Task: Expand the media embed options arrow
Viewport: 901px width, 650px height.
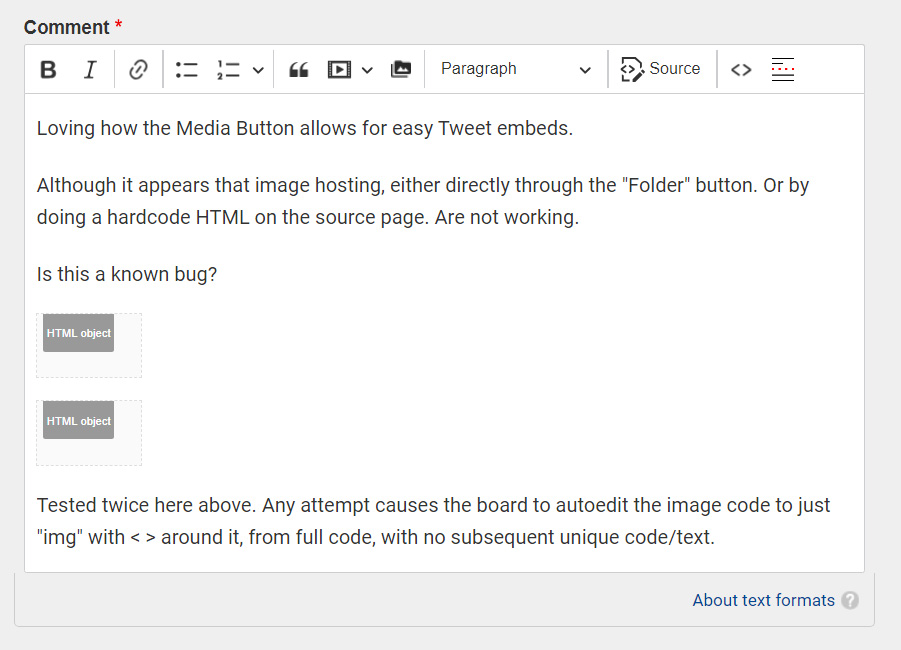Action: click(x=367, y=70)
